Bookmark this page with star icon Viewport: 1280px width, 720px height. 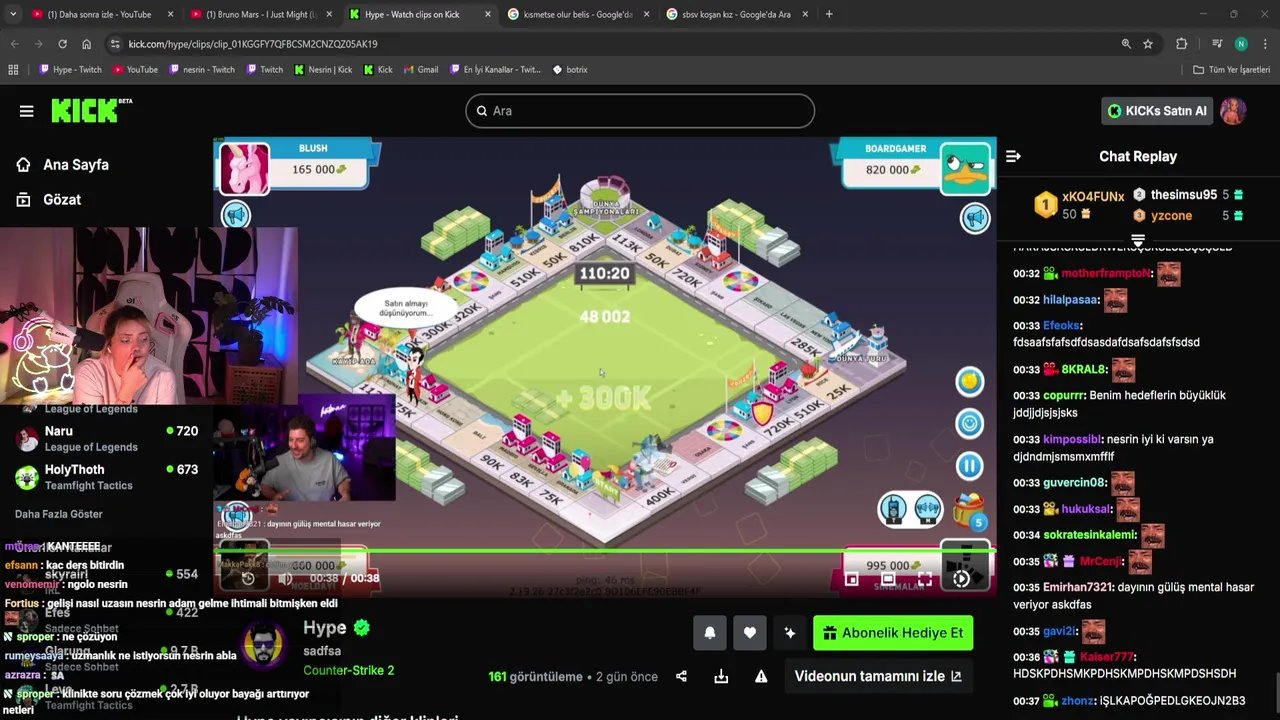coord(1148,44)
